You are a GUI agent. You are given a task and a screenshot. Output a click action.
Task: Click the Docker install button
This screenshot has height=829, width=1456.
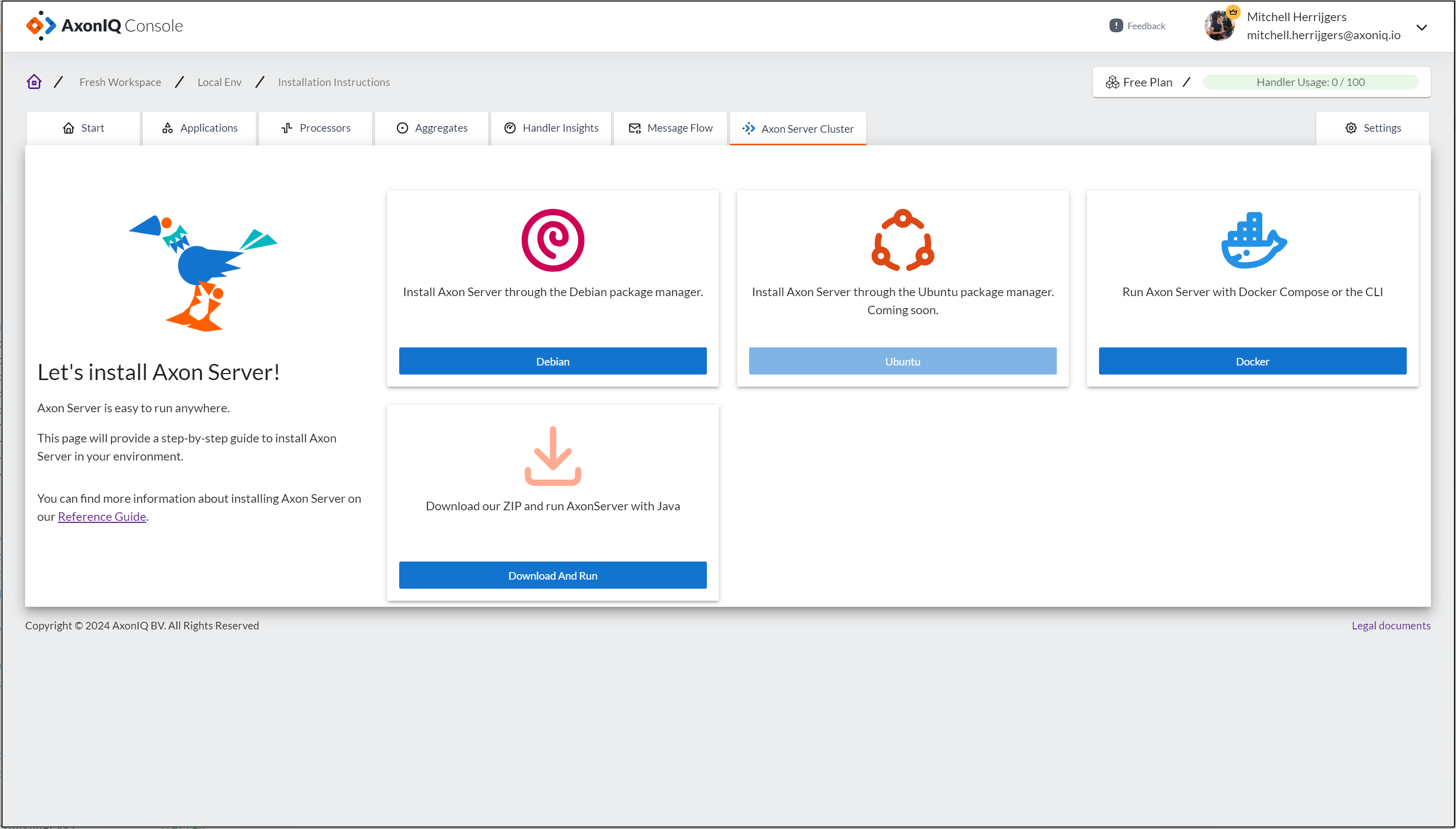pos(1252,361)
